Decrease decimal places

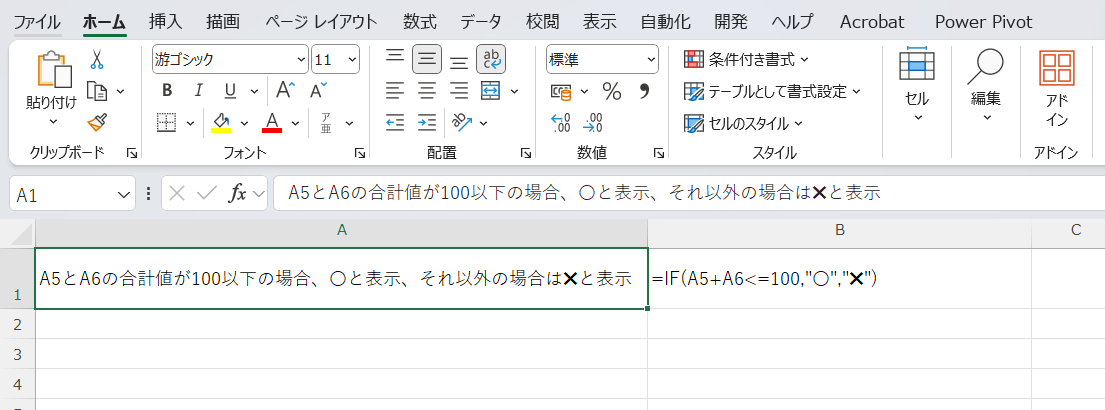pyautogui.click(x=593, y=123)
